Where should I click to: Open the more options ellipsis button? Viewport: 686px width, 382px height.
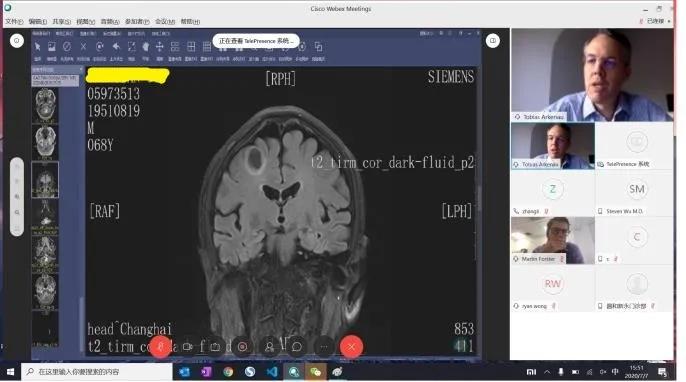[324, 347]
